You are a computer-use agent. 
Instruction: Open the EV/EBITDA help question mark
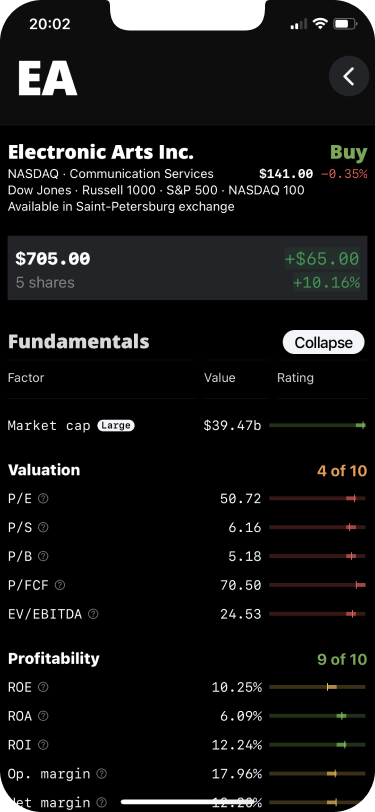93,614
